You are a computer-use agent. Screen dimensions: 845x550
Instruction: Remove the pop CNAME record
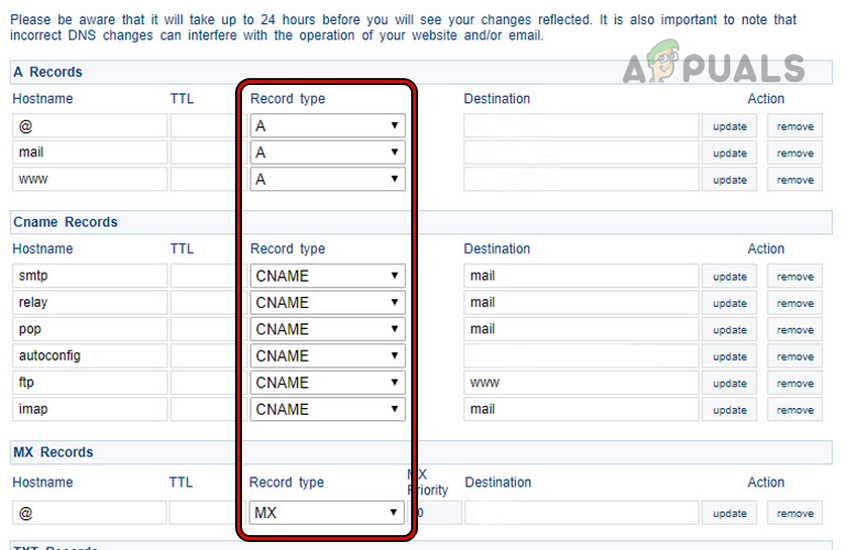(x=795, y=330)
